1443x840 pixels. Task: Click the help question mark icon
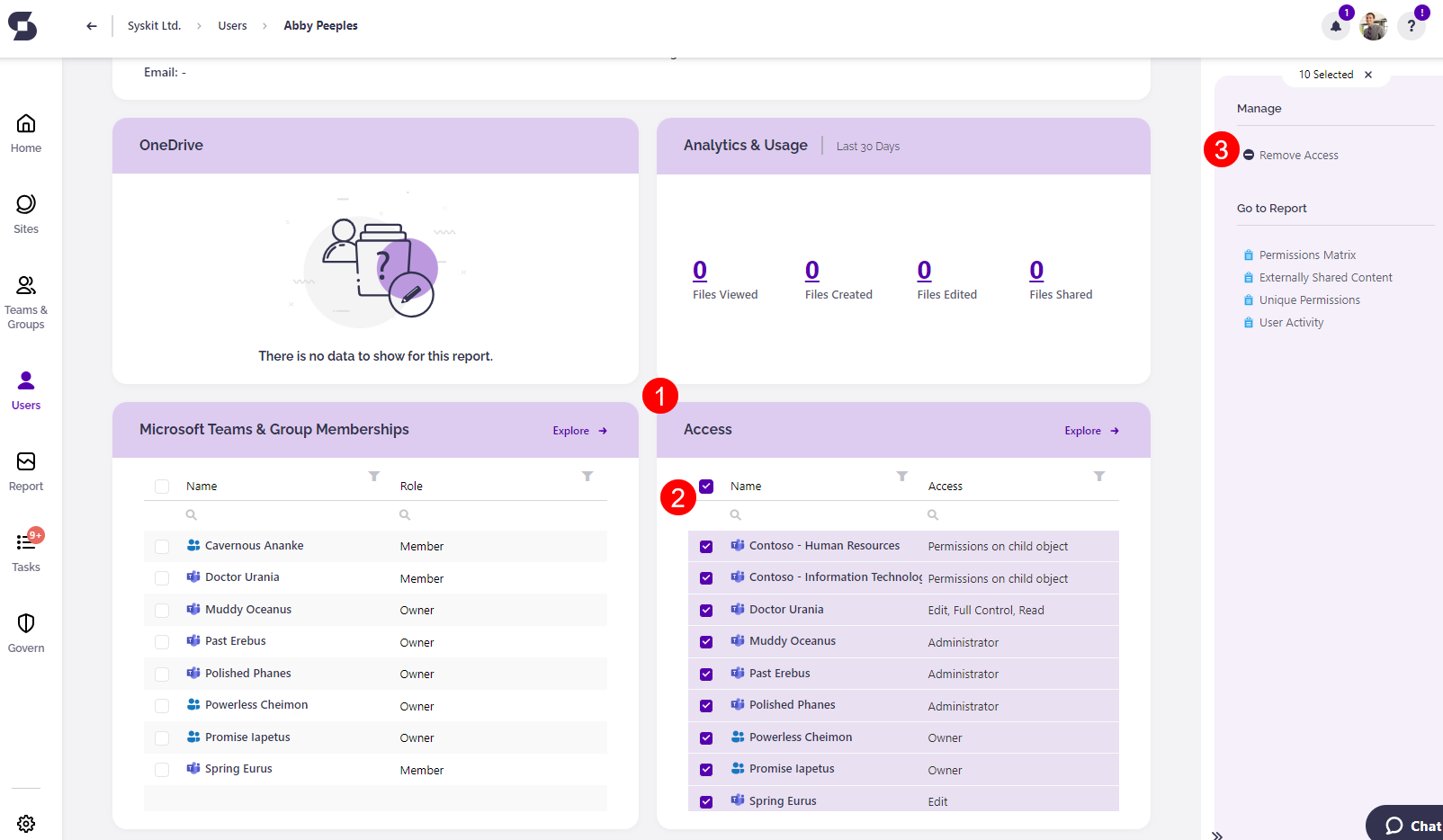[1411, 26]
